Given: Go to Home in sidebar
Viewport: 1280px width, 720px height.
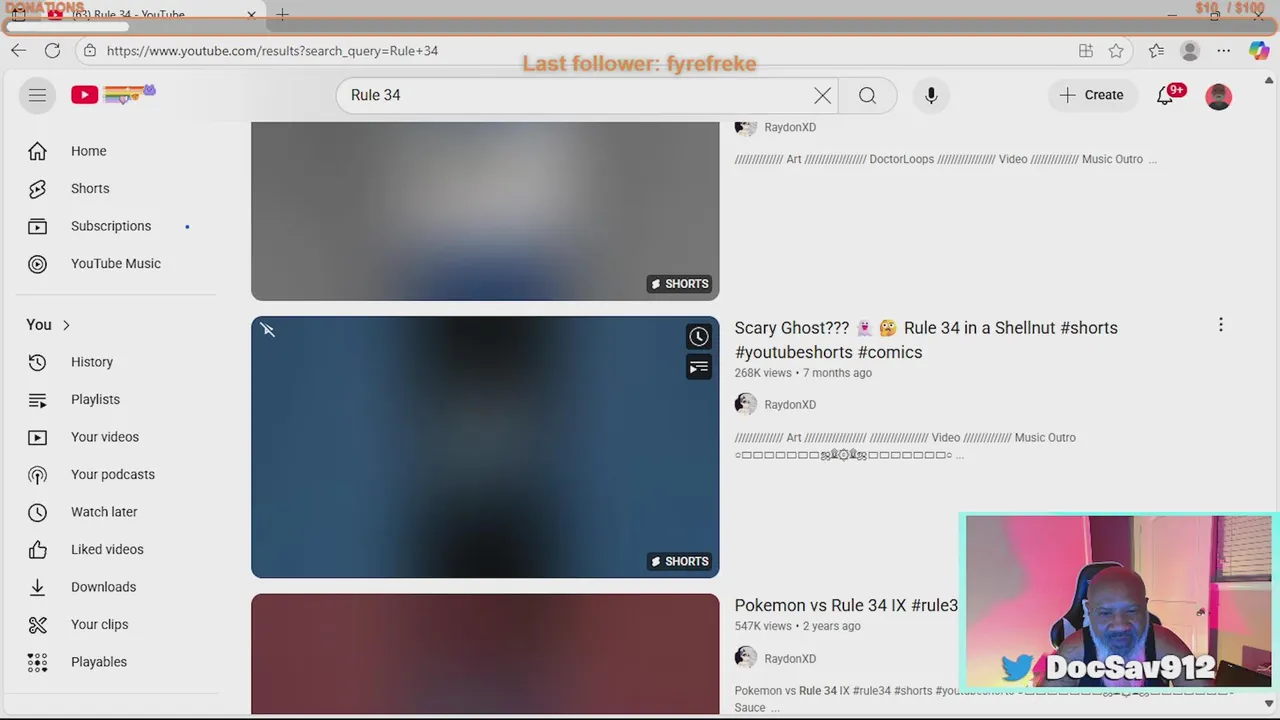Looking at the screenshot, I should click(116, 151).
